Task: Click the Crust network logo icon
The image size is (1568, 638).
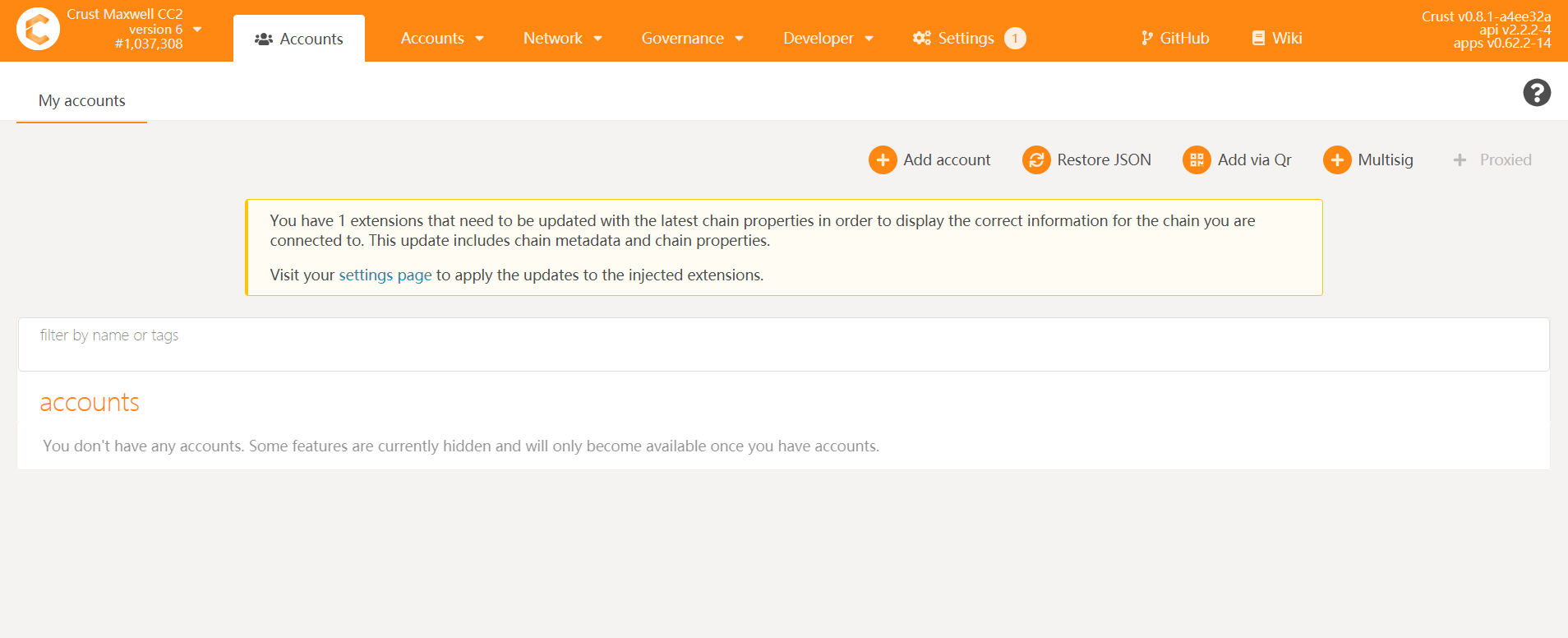Action: pyautogui.click(x=38, y=30)
